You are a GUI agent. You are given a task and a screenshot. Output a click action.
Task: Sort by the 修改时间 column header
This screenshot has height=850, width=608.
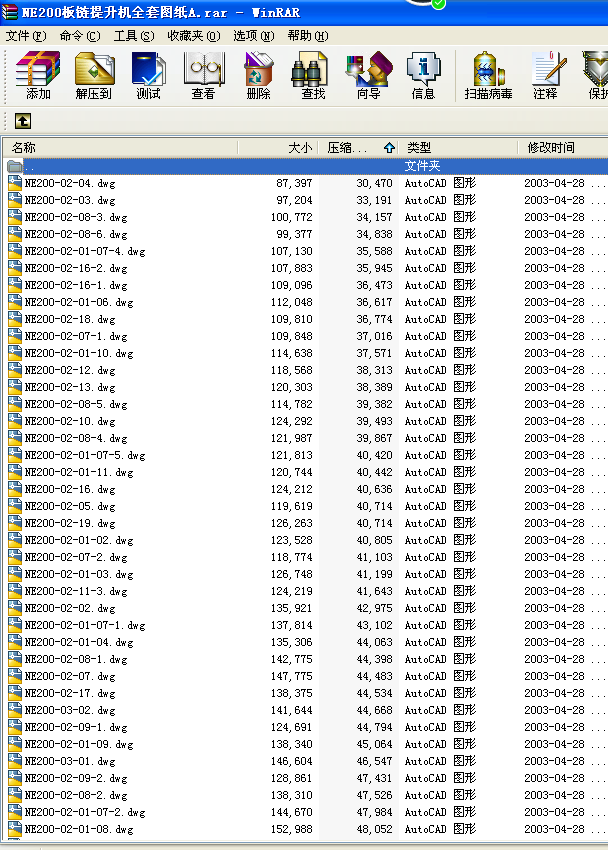tap(562, 147)
